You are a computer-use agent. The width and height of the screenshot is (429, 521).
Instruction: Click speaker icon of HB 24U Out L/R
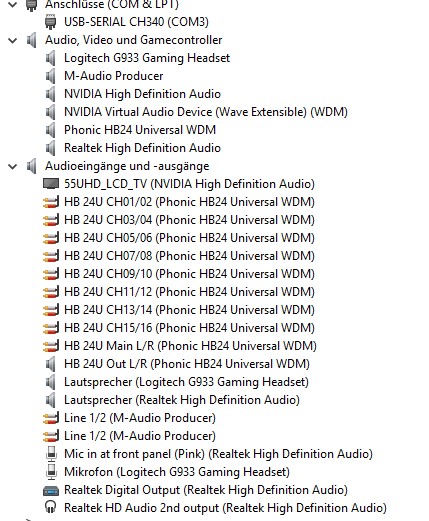(51, 364)
